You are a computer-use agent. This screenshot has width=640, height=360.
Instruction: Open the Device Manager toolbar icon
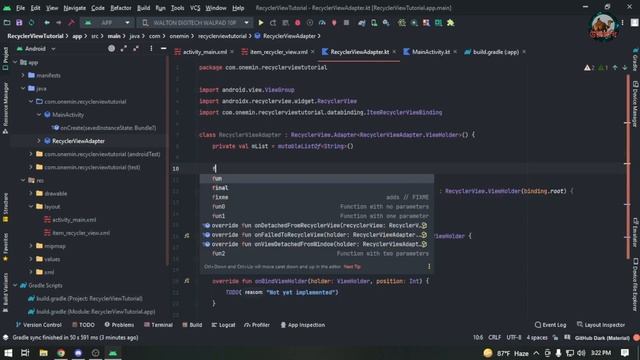pyautogui.click(x=374, y=23)
